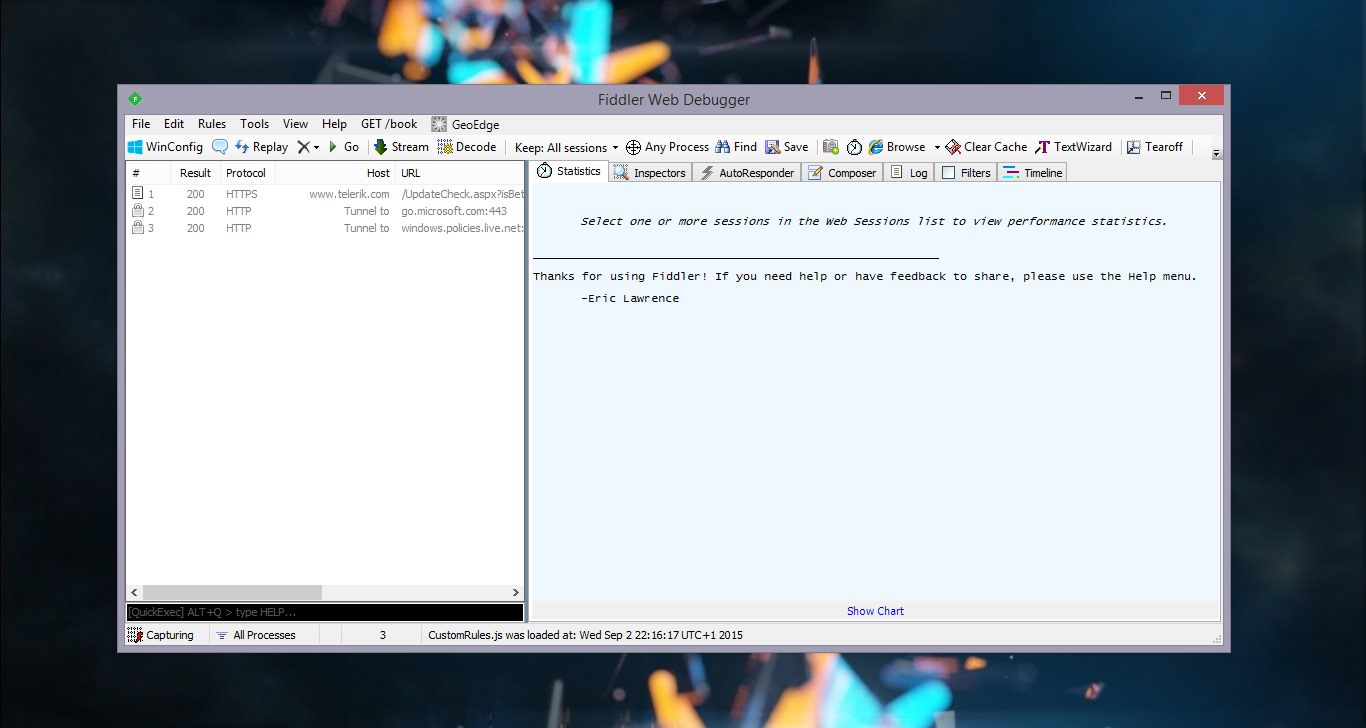Open the Remove sessions dropdown arrow
Screen dimensions: 1366x728
click(x=315, y=146)
